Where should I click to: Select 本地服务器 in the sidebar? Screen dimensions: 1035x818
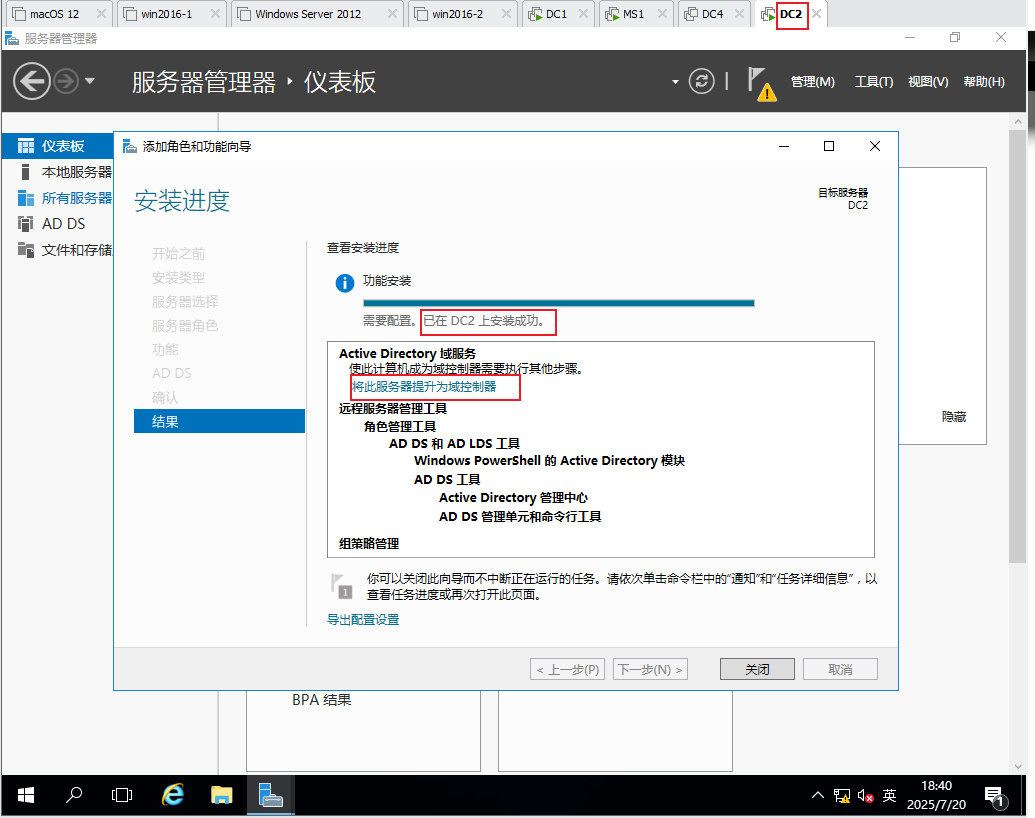coord(57,172)
